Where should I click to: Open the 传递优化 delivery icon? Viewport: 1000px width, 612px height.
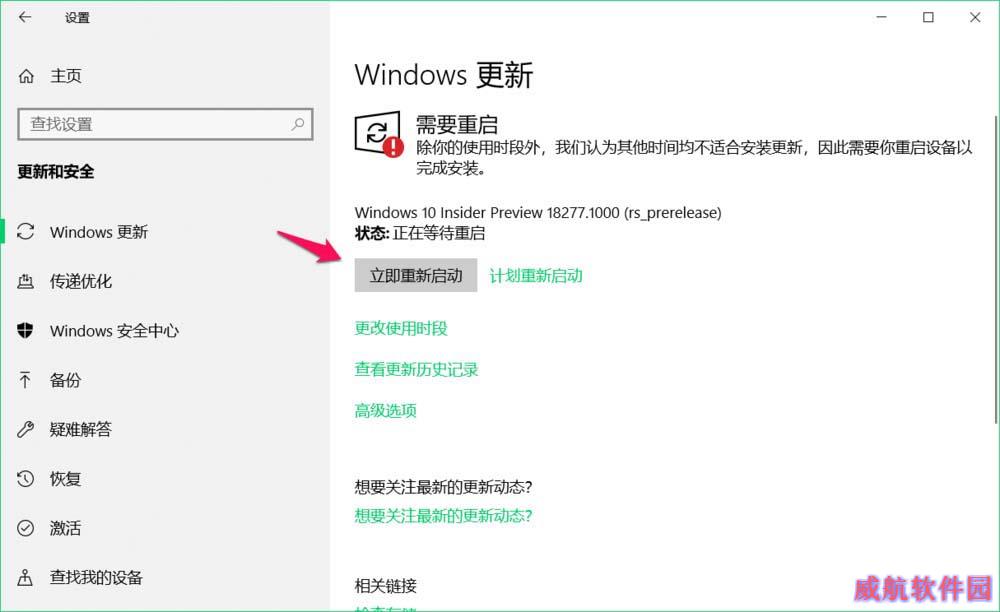pyautogui.click(x=26, y=280)
